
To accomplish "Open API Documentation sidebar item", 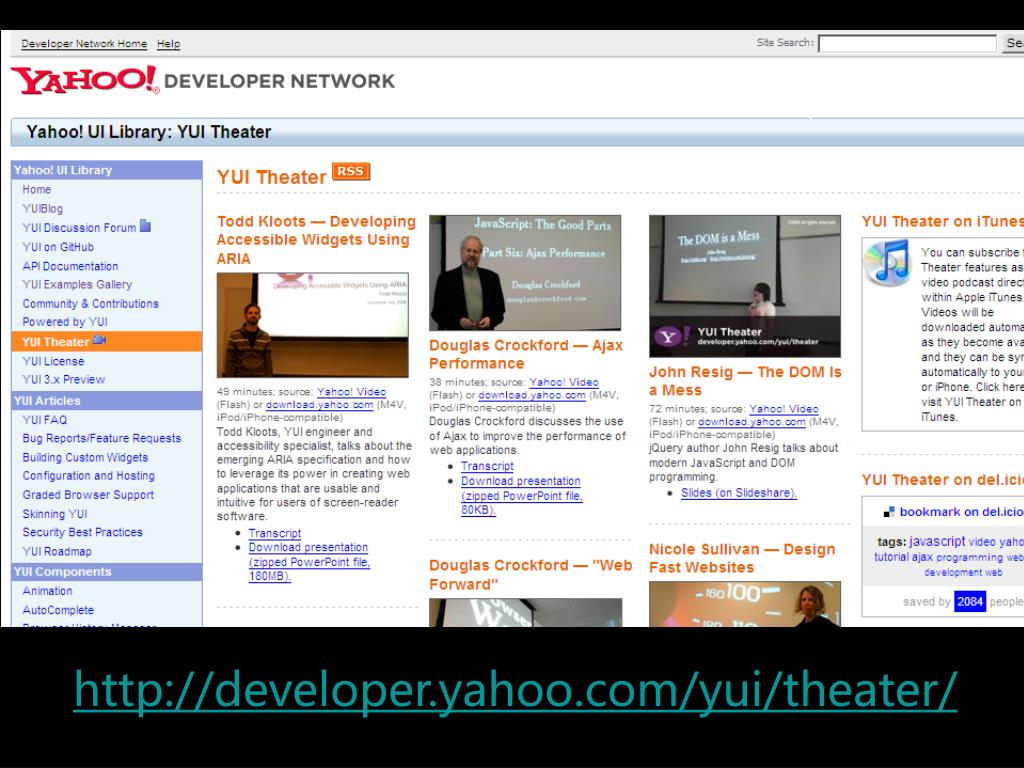I will click(x=71, y=266).
